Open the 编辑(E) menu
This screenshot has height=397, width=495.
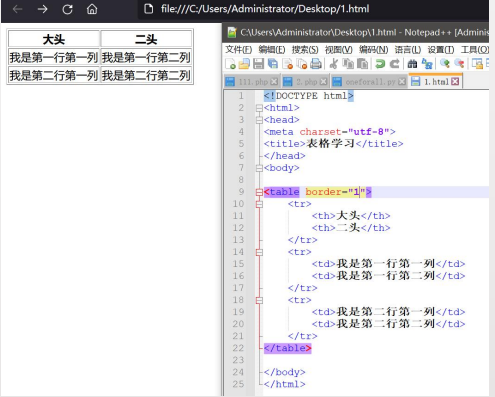pos(272,50)
